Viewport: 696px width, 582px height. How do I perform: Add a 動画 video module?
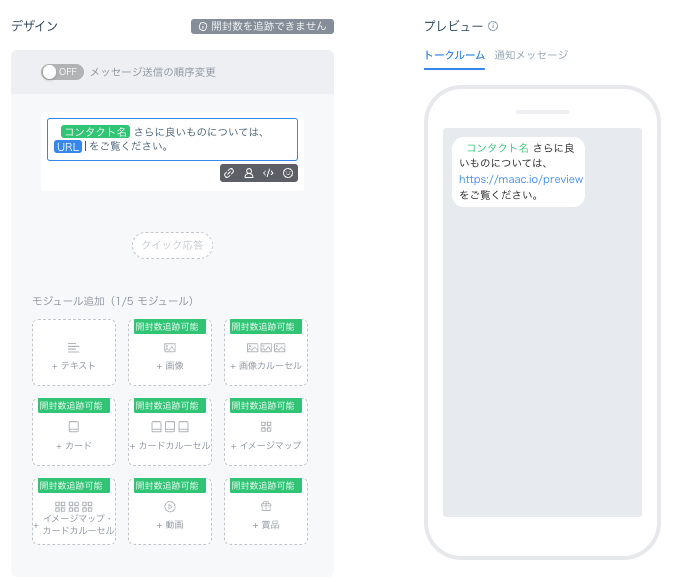[170, 512]
